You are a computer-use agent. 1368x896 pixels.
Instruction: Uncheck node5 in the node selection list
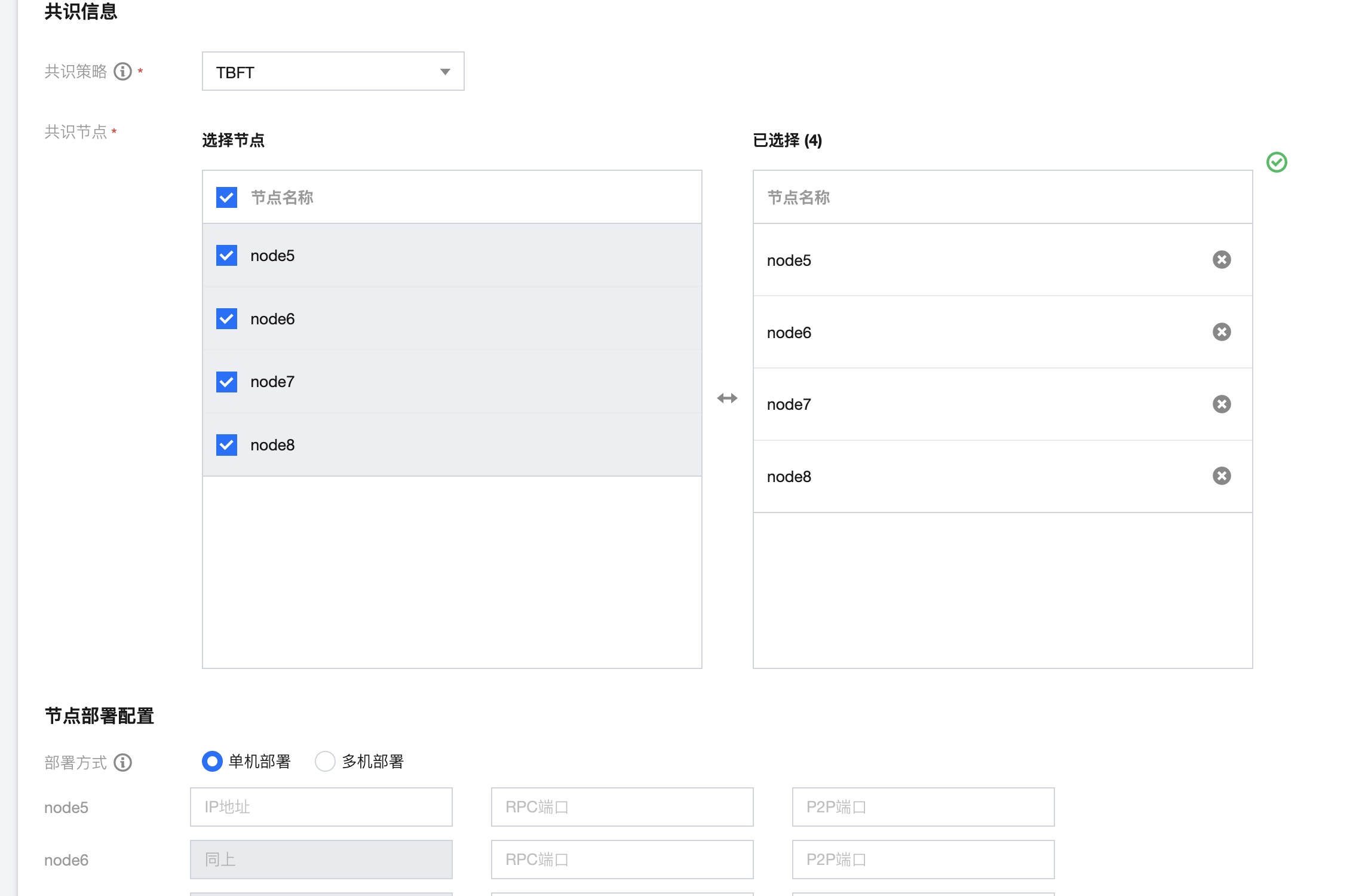pyautogui.click(x=226, y=256)
